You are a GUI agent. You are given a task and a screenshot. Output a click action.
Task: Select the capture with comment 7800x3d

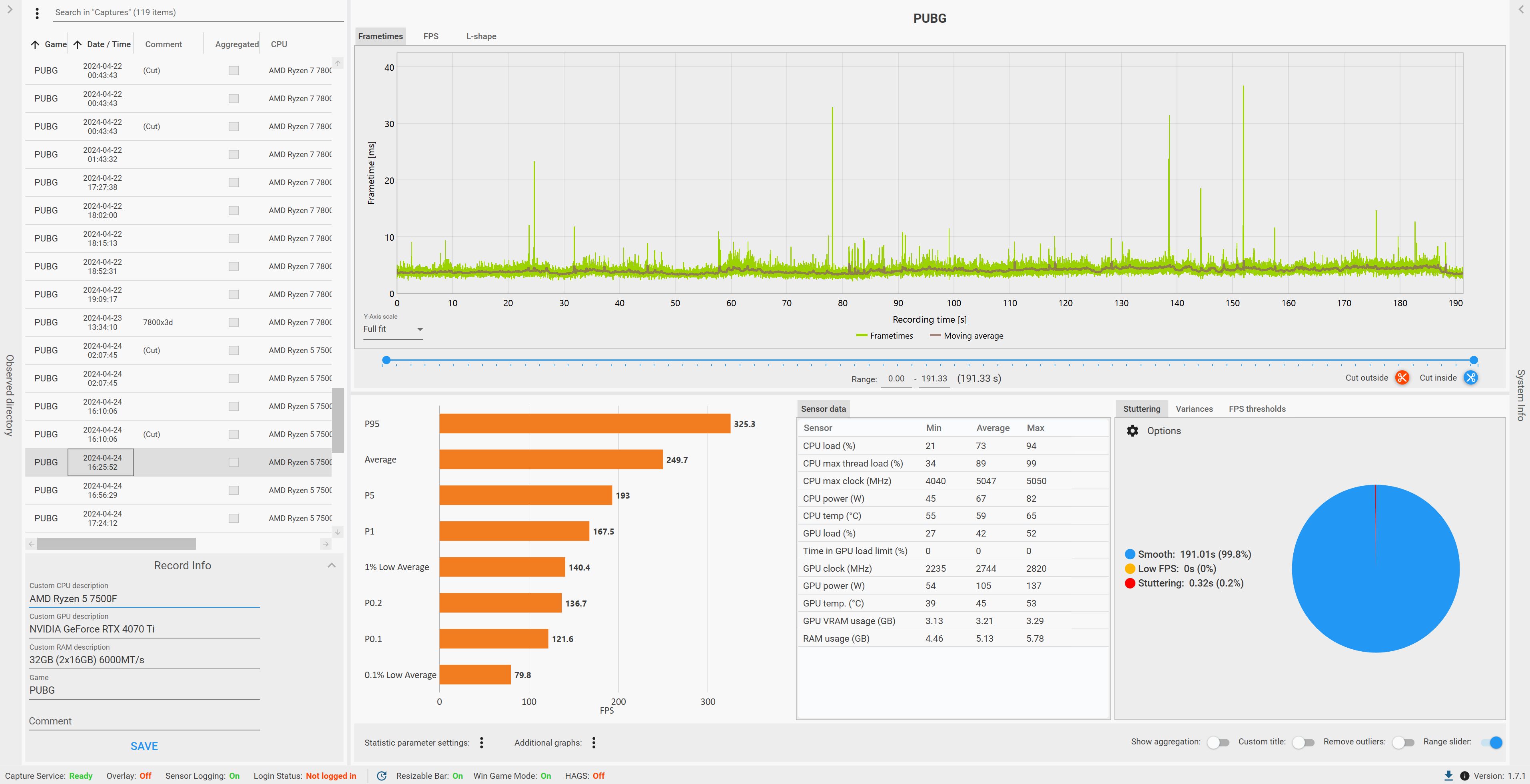click(x=178, y=323)
